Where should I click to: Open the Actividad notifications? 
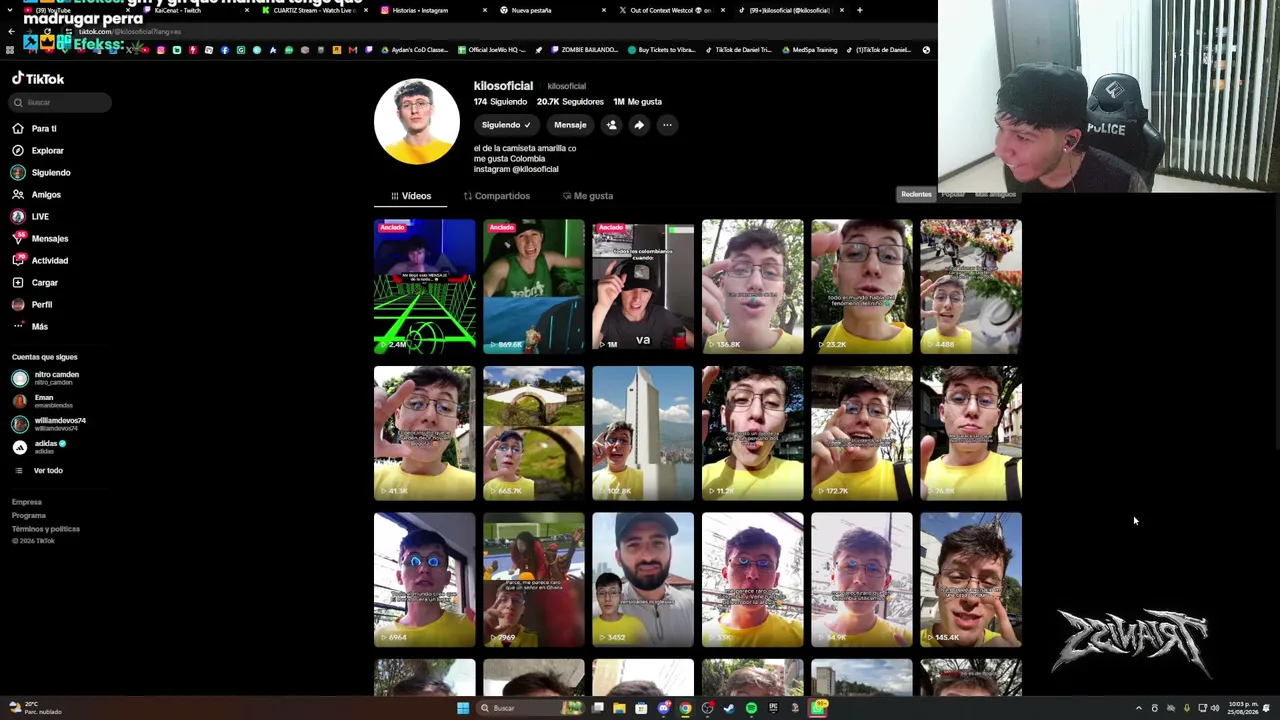tap(40, 261)
